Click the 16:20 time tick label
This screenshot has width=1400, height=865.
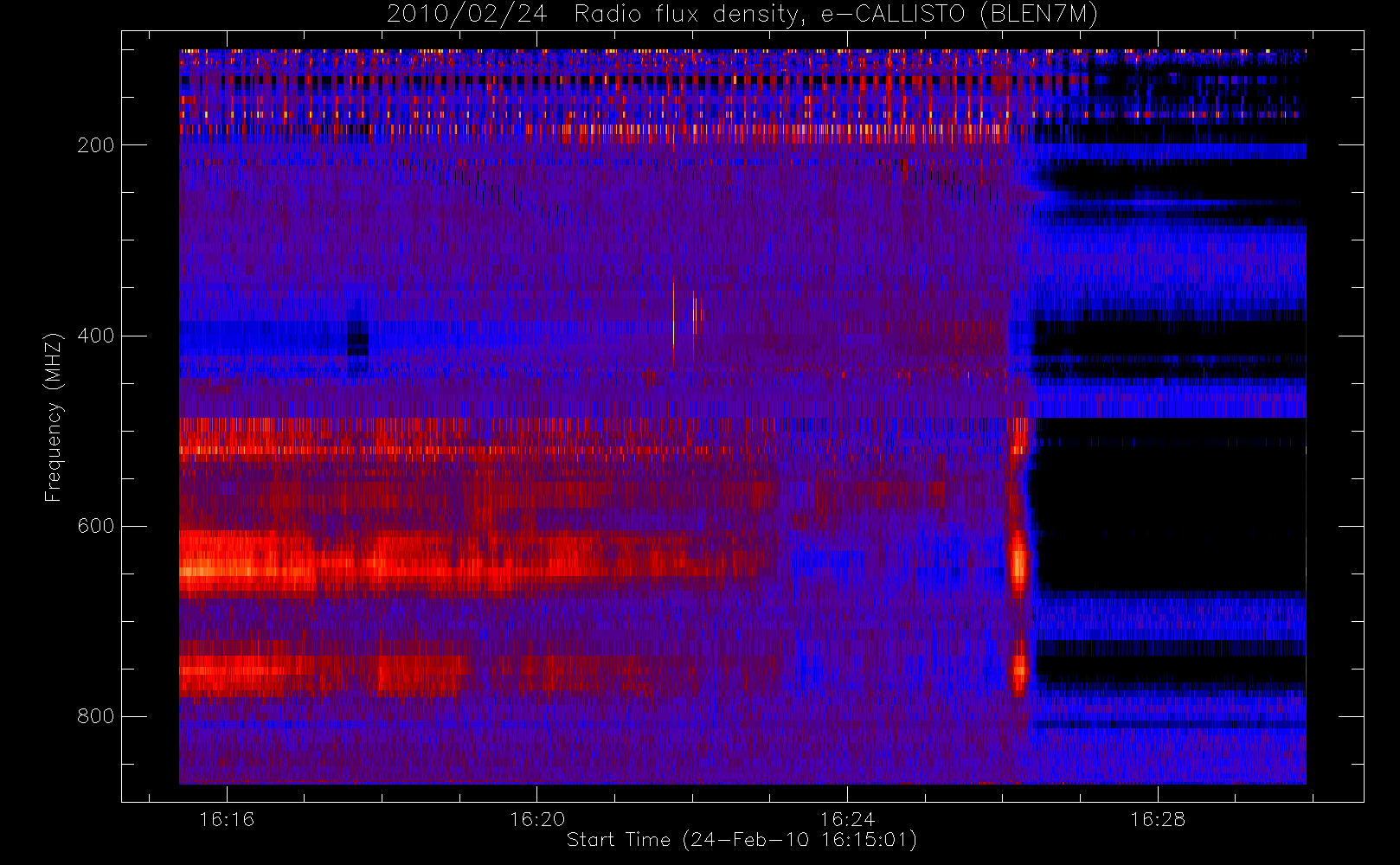click(x=537, y=819)
